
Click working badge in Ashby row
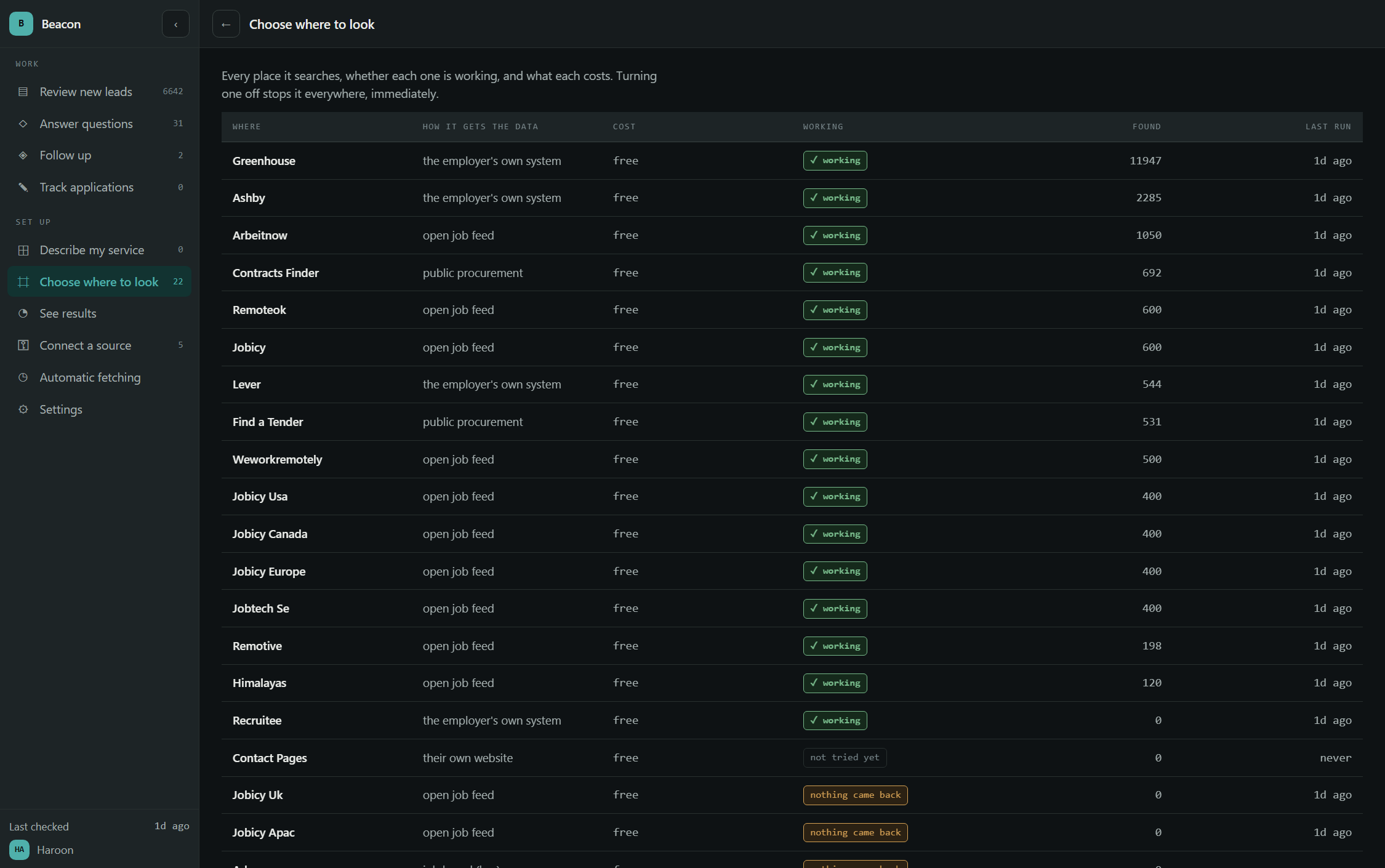point(835,198)
